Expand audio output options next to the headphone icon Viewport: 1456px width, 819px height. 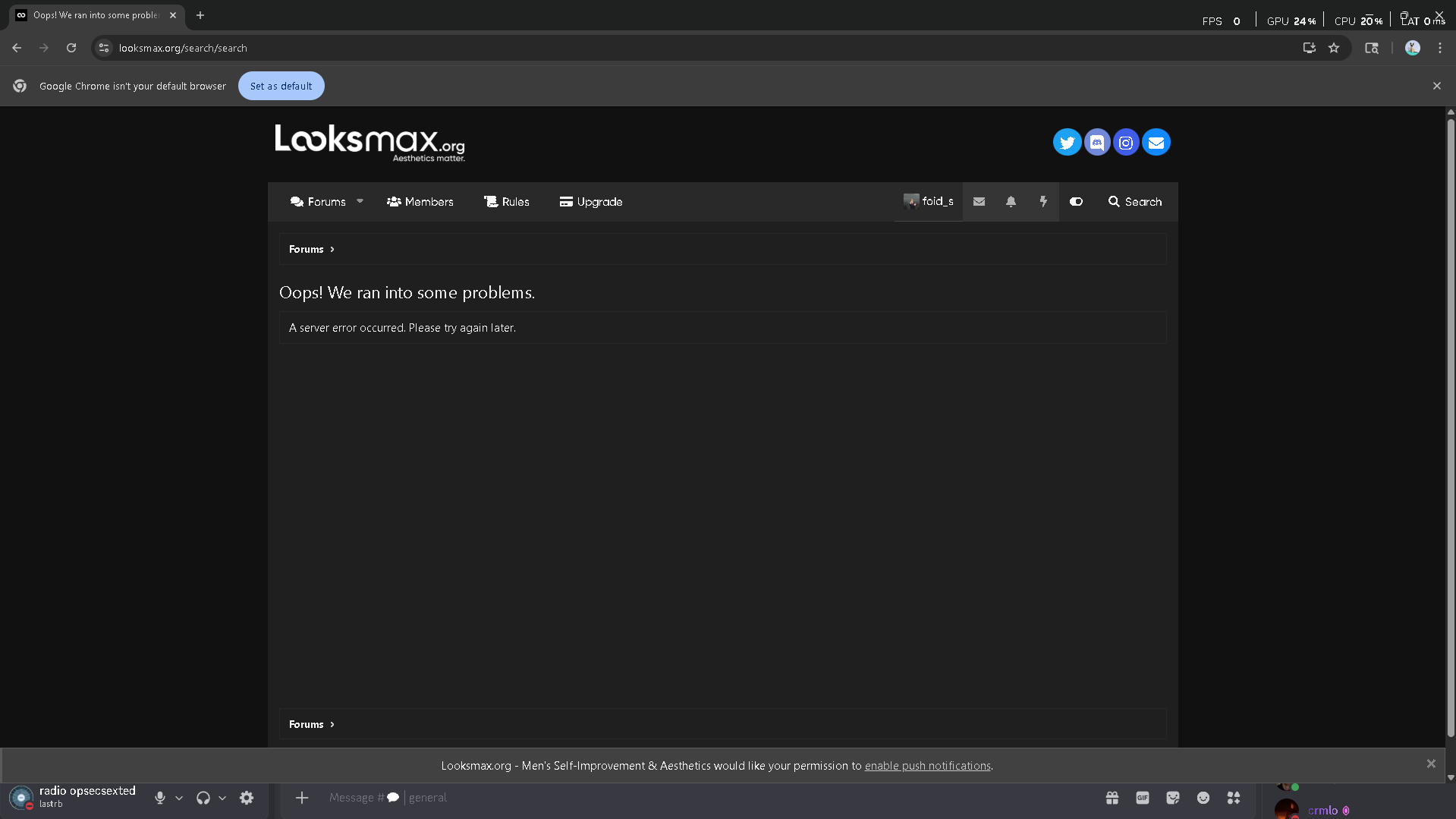(x=223, y=798)
